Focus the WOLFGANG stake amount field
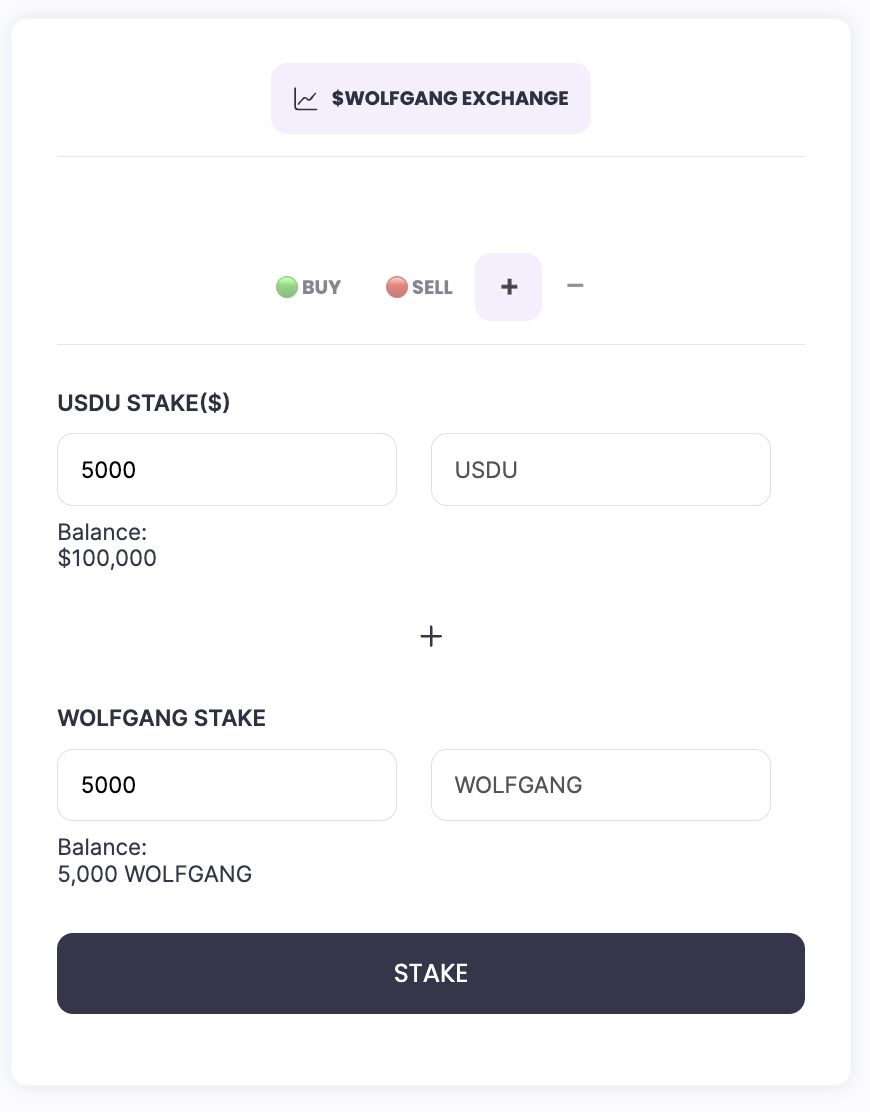This screenshot has height=1112, width=870. click(227, 785)
